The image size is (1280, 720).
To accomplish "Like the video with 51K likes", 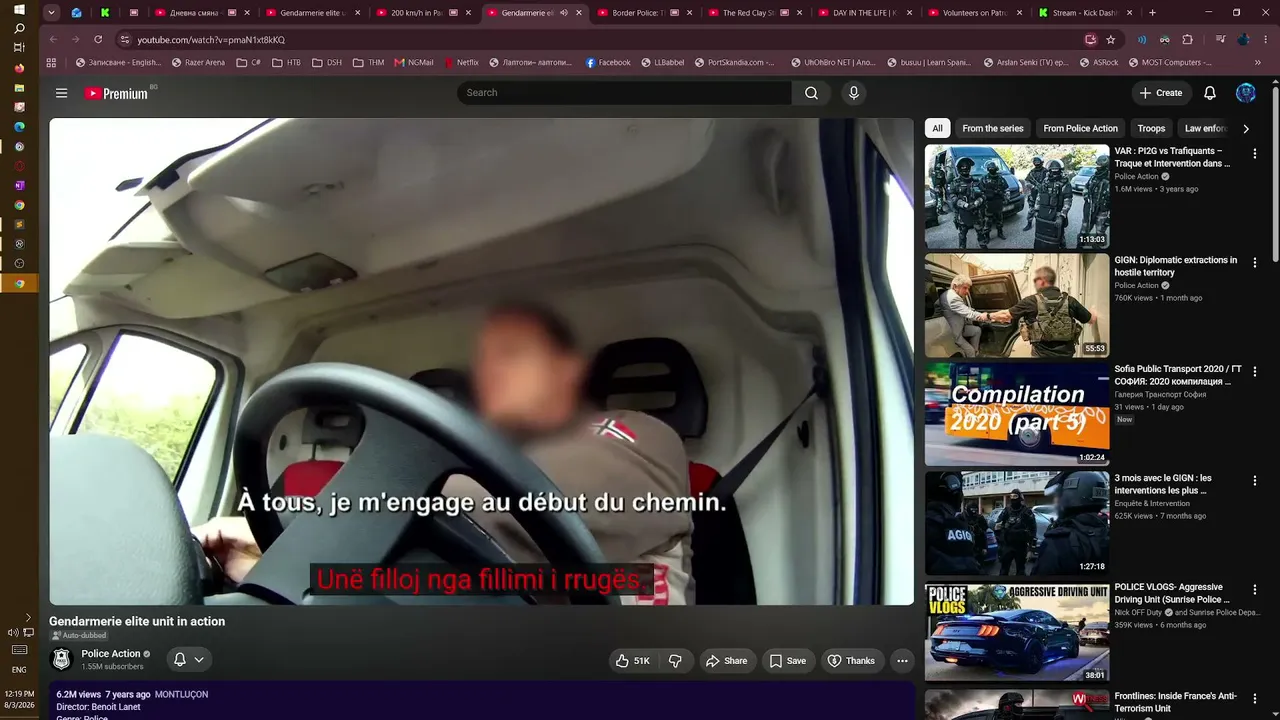I will [x=632, y=661].
